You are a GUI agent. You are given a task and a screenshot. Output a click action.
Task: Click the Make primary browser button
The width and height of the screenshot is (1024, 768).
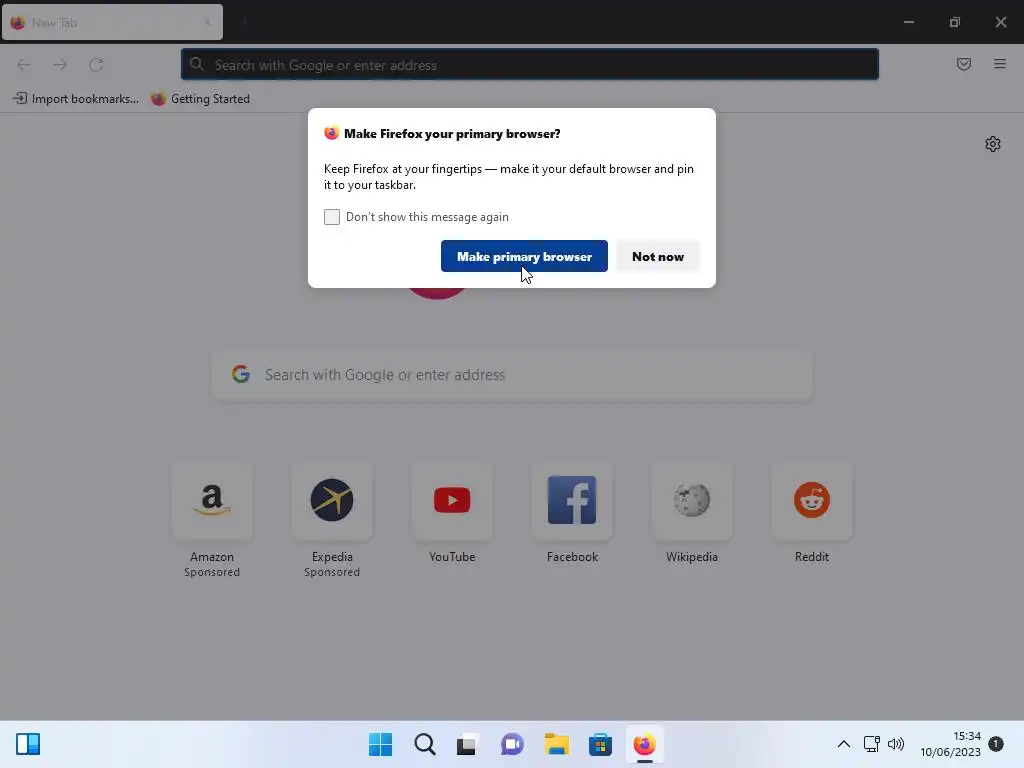[x=524, y=257]
